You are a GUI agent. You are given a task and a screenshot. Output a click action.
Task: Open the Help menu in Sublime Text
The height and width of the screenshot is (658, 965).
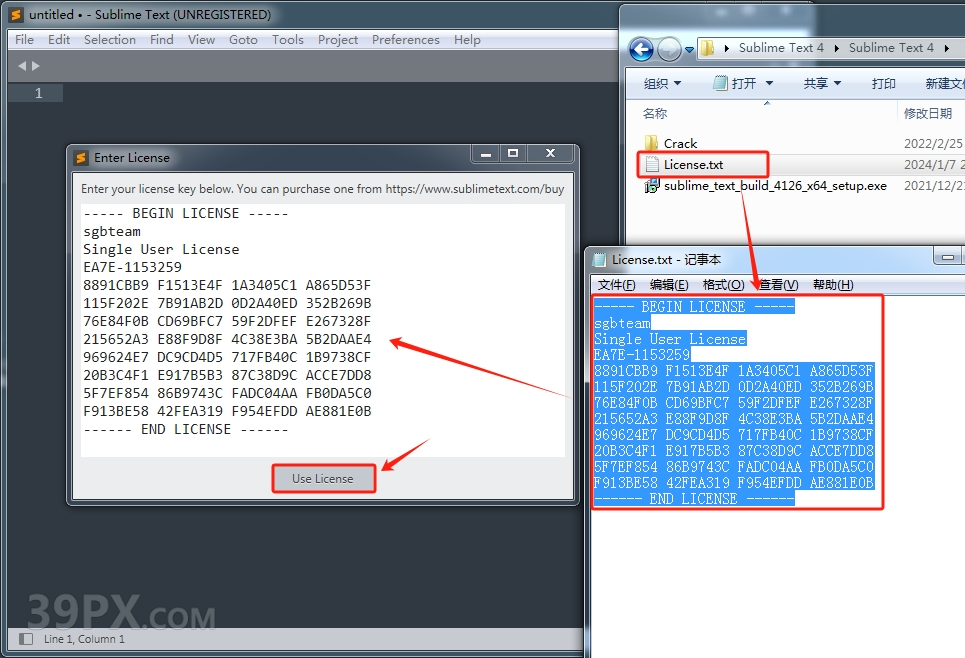(467, 39)
